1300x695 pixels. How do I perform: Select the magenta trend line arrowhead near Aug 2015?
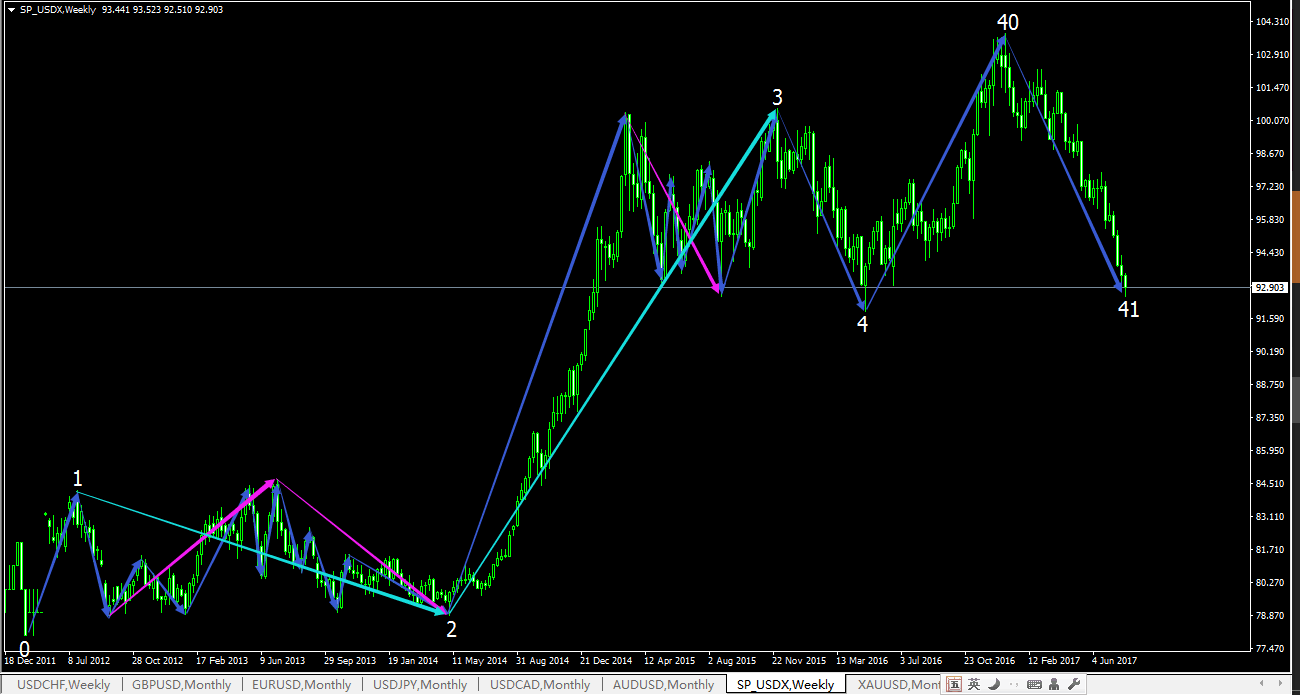click(717, 289)
